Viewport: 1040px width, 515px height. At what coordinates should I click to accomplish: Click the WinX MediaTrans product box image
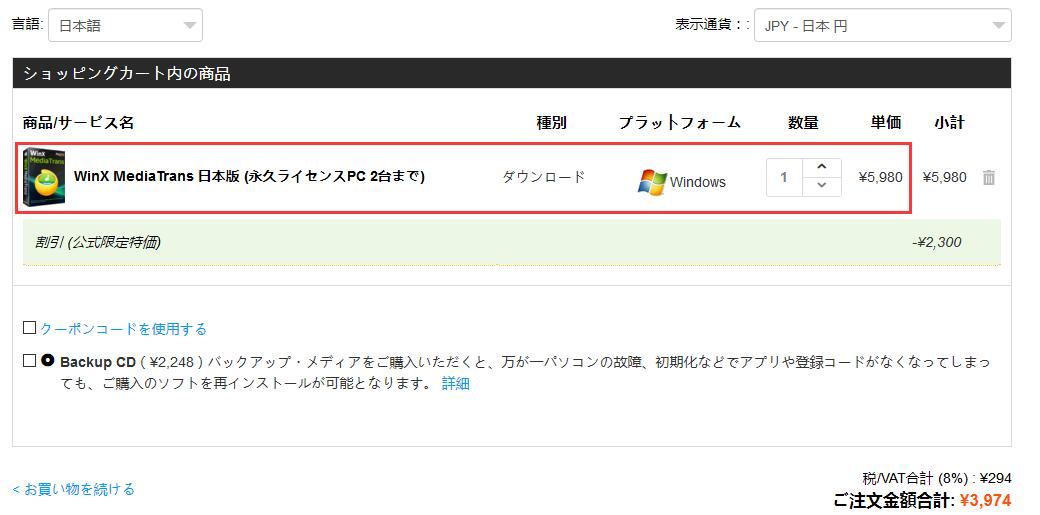coord(45,177)
